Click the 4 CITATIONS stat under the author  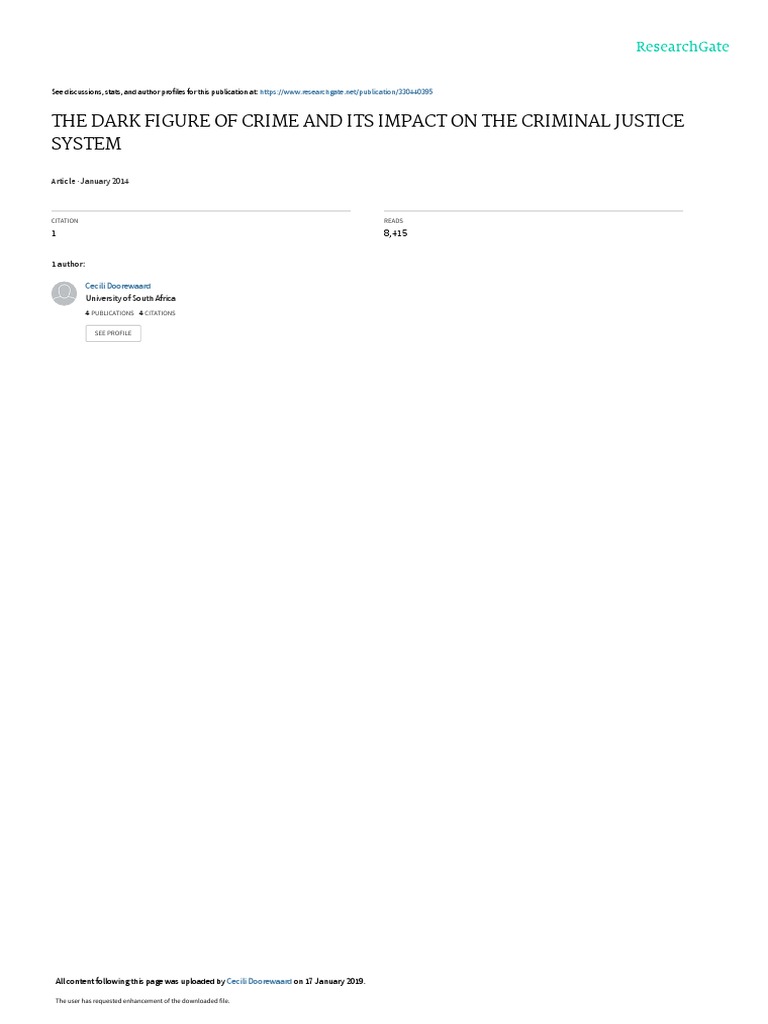157,313
